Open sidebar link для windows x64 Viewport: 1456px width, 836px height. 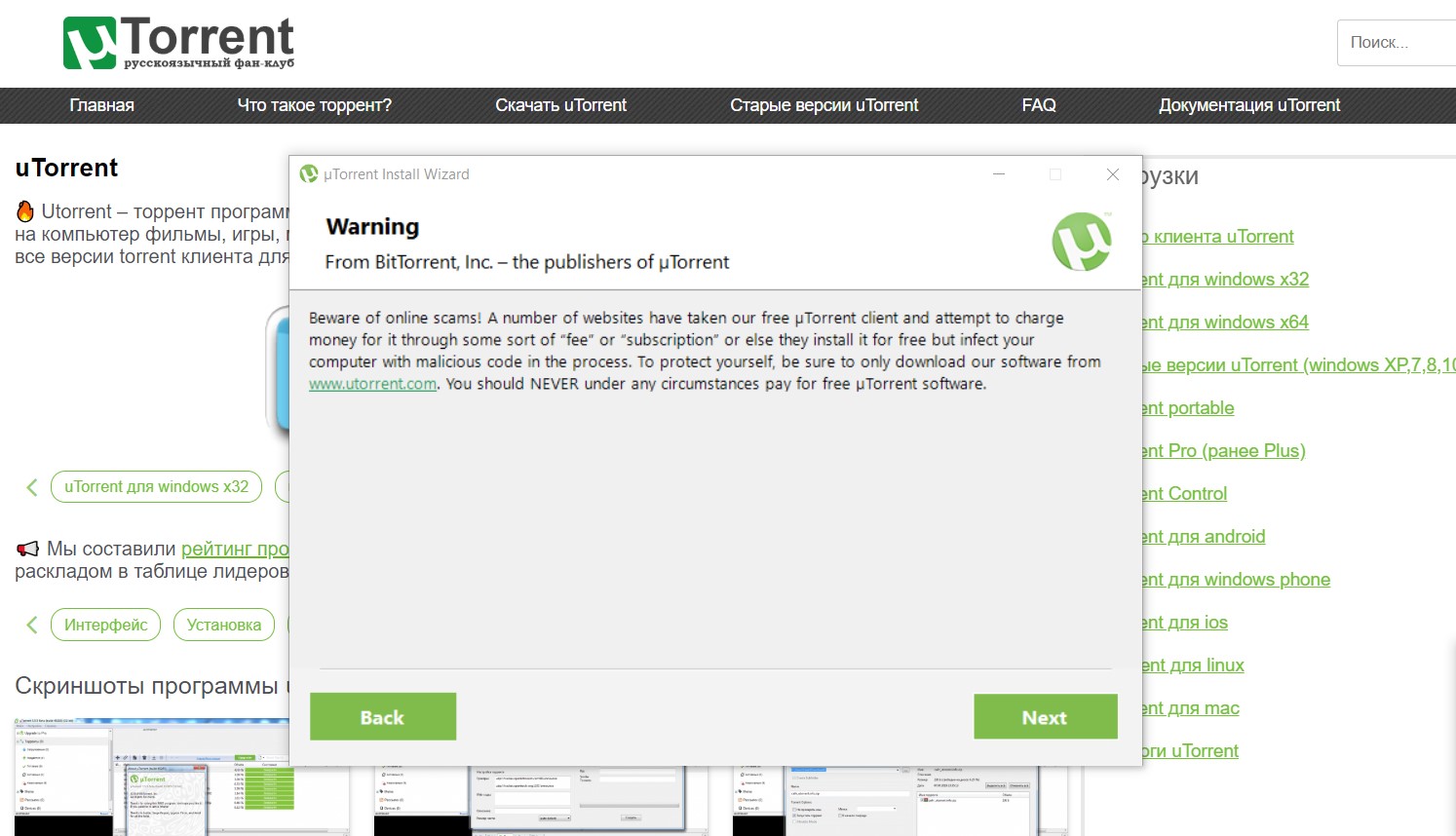point(1225,323)
